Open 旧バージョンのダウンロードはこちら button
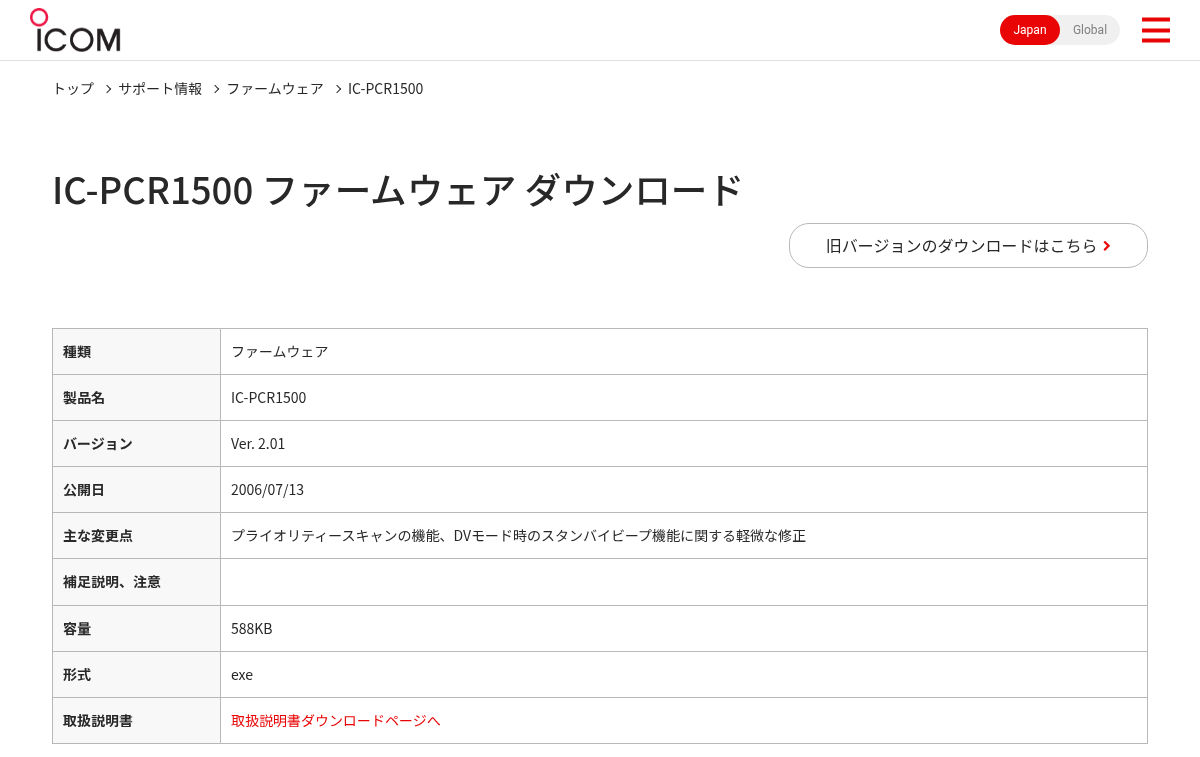 coord(968,245)
